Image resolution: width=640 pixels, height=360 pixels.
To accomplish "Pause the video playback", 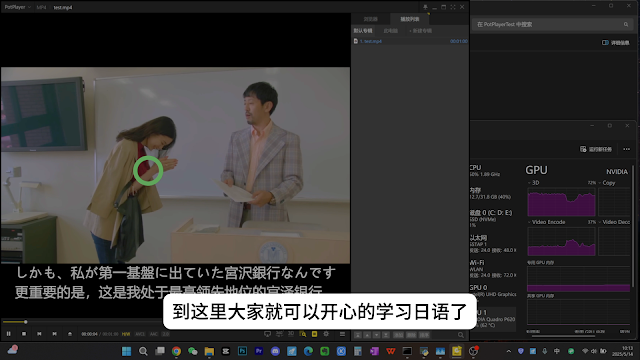I will pyautogui.click(x=9, y=334).
